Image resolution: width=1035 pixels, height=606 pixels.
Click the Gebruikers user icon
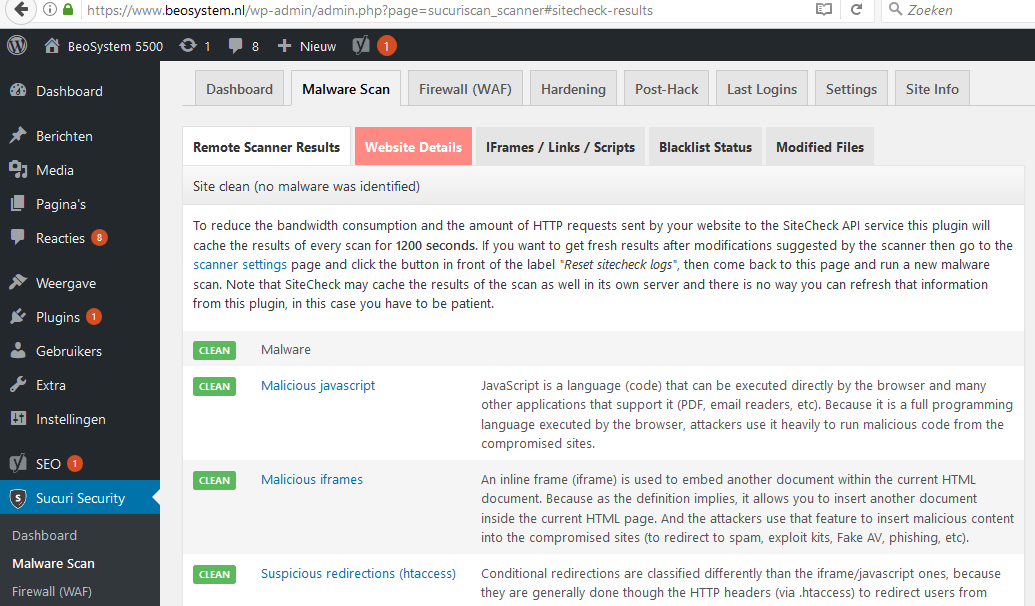(x=18, y=350)
